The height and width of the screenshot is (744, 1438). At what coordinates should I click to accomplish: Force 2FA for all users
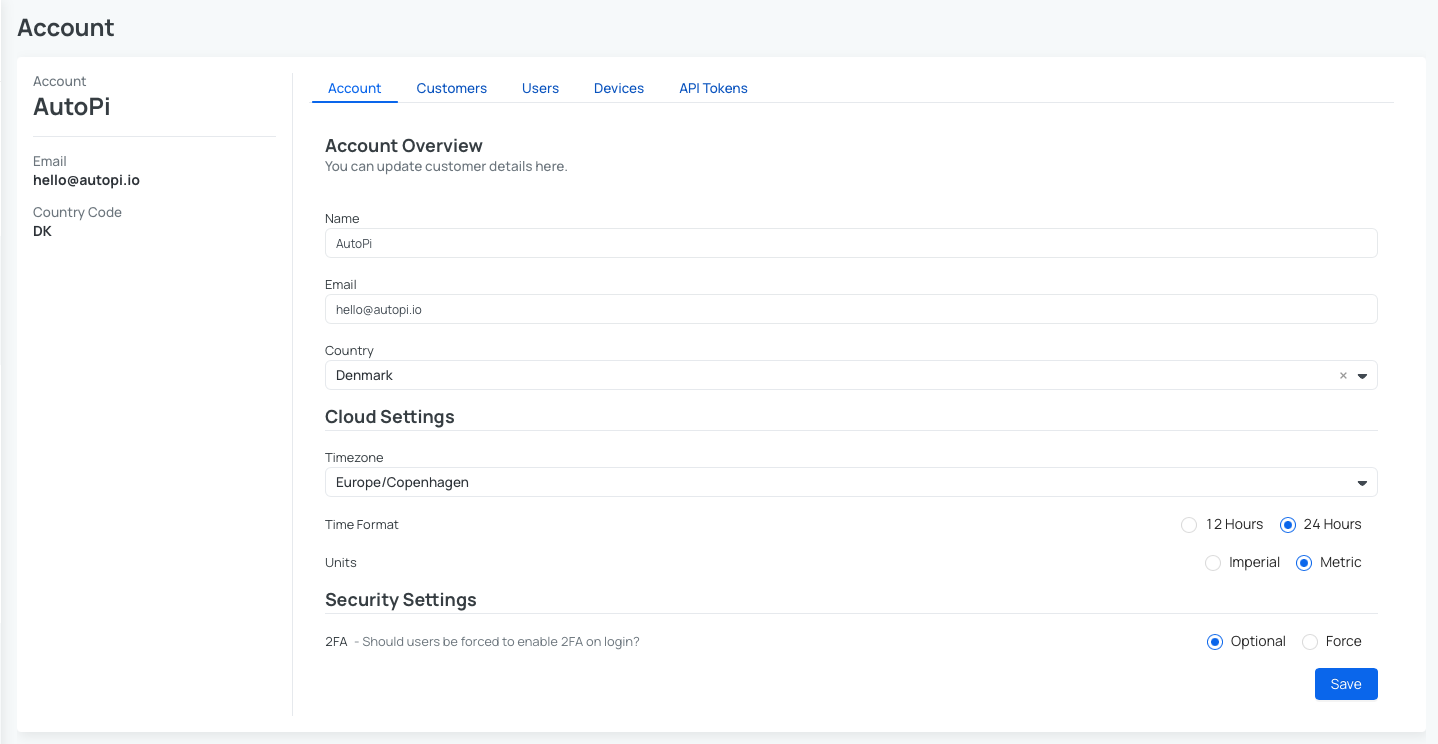click(x=1310, y=641)
